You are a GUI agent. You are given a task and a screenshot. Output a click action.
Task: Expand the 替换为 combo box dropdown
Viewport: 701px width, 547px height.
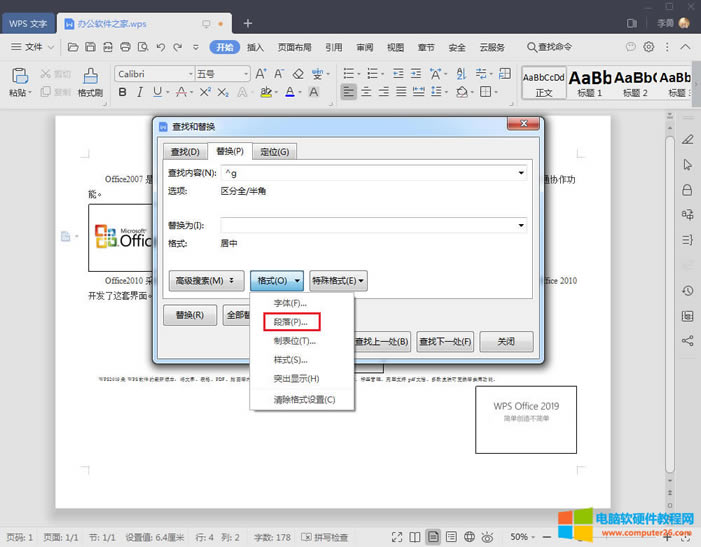[521, 225]
